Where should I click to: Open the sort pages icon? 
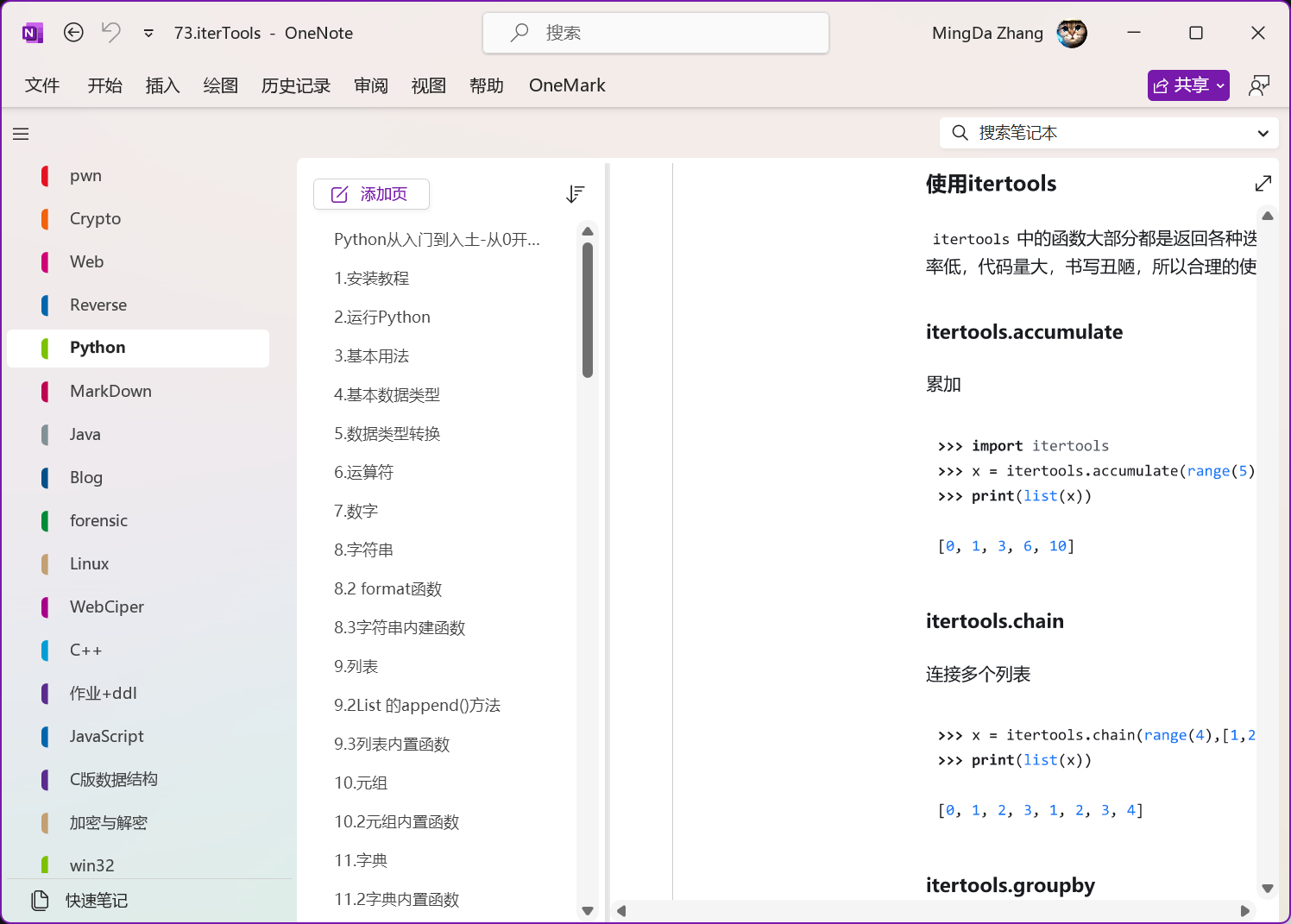tap(575, 194)
